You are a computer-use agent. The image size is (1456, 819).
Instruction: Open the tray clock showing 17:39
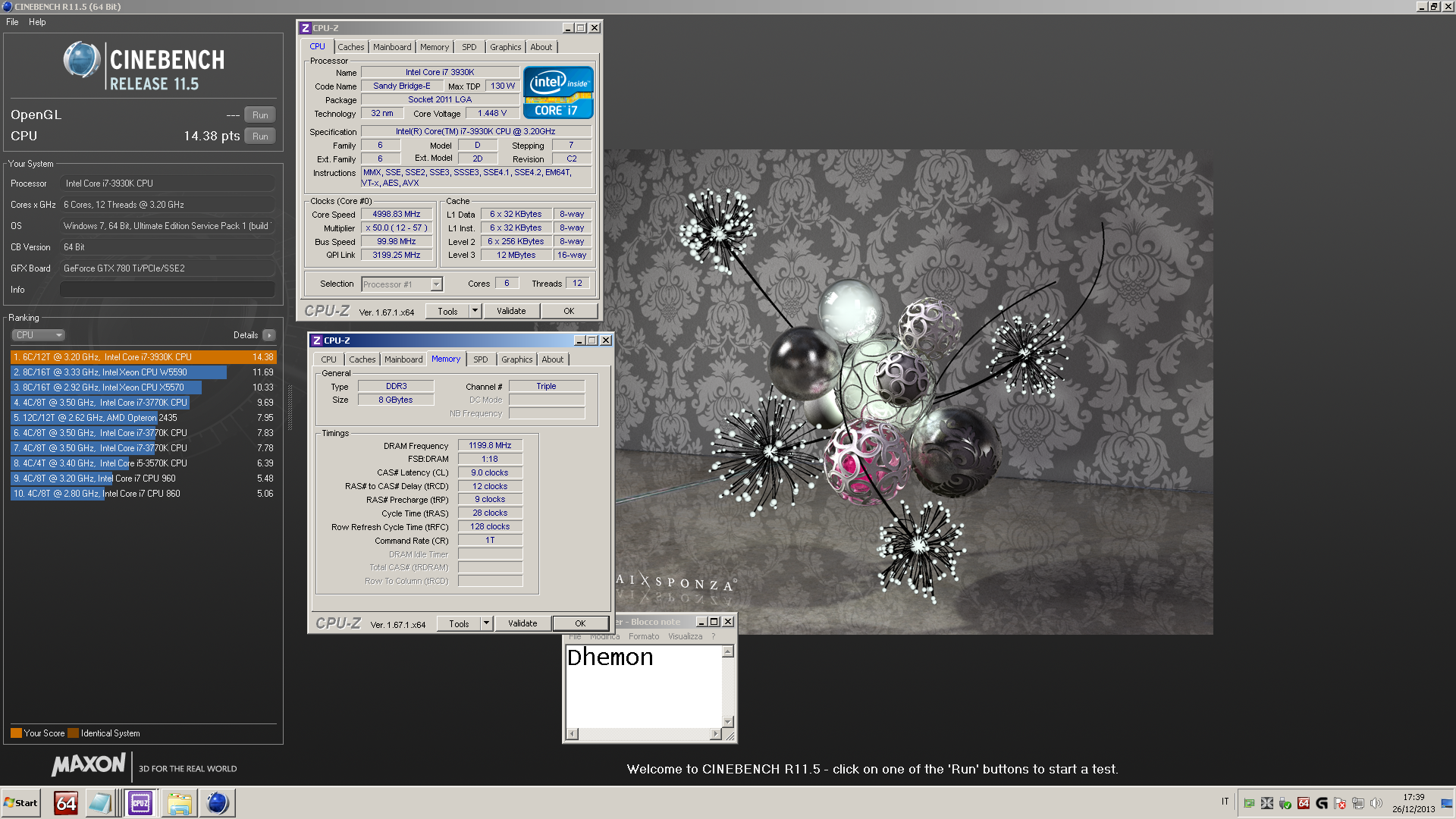coord(1414,803)
